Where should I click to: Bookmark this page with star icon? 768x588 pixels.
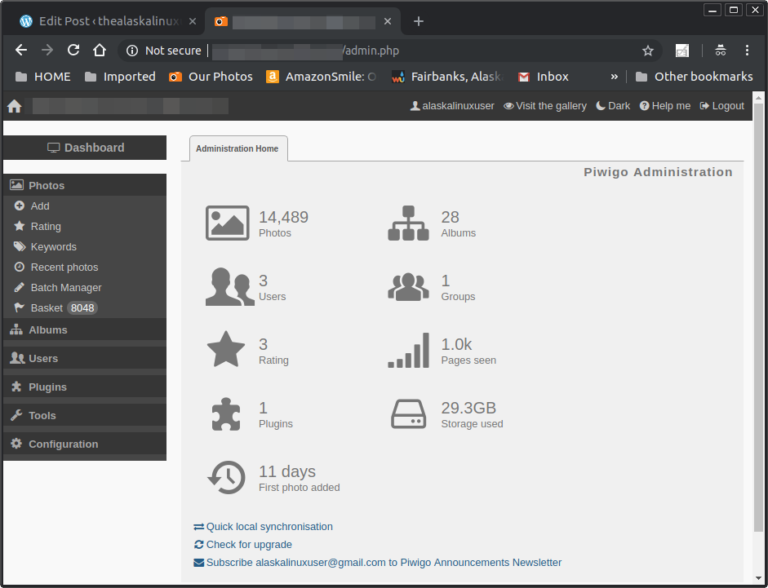(x=648, y=50)
